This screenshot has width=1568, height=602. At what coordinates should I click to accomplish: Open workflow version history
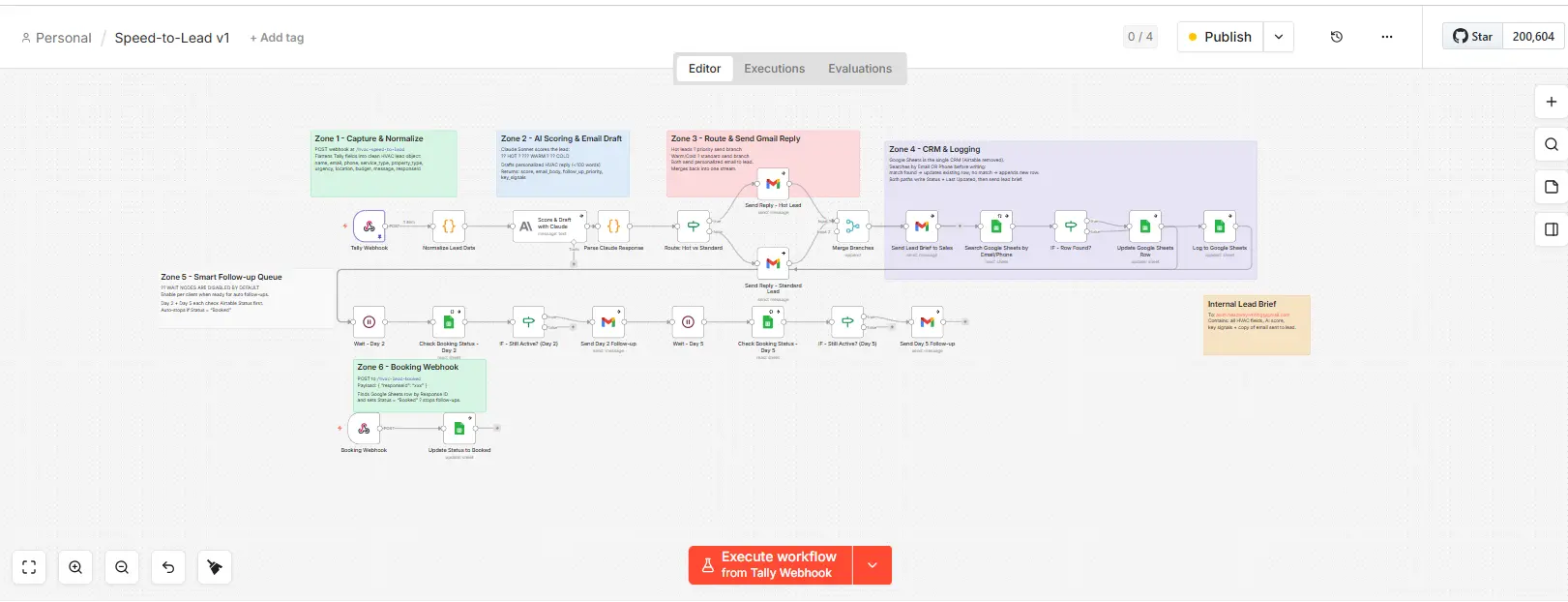coord(1337,37)
